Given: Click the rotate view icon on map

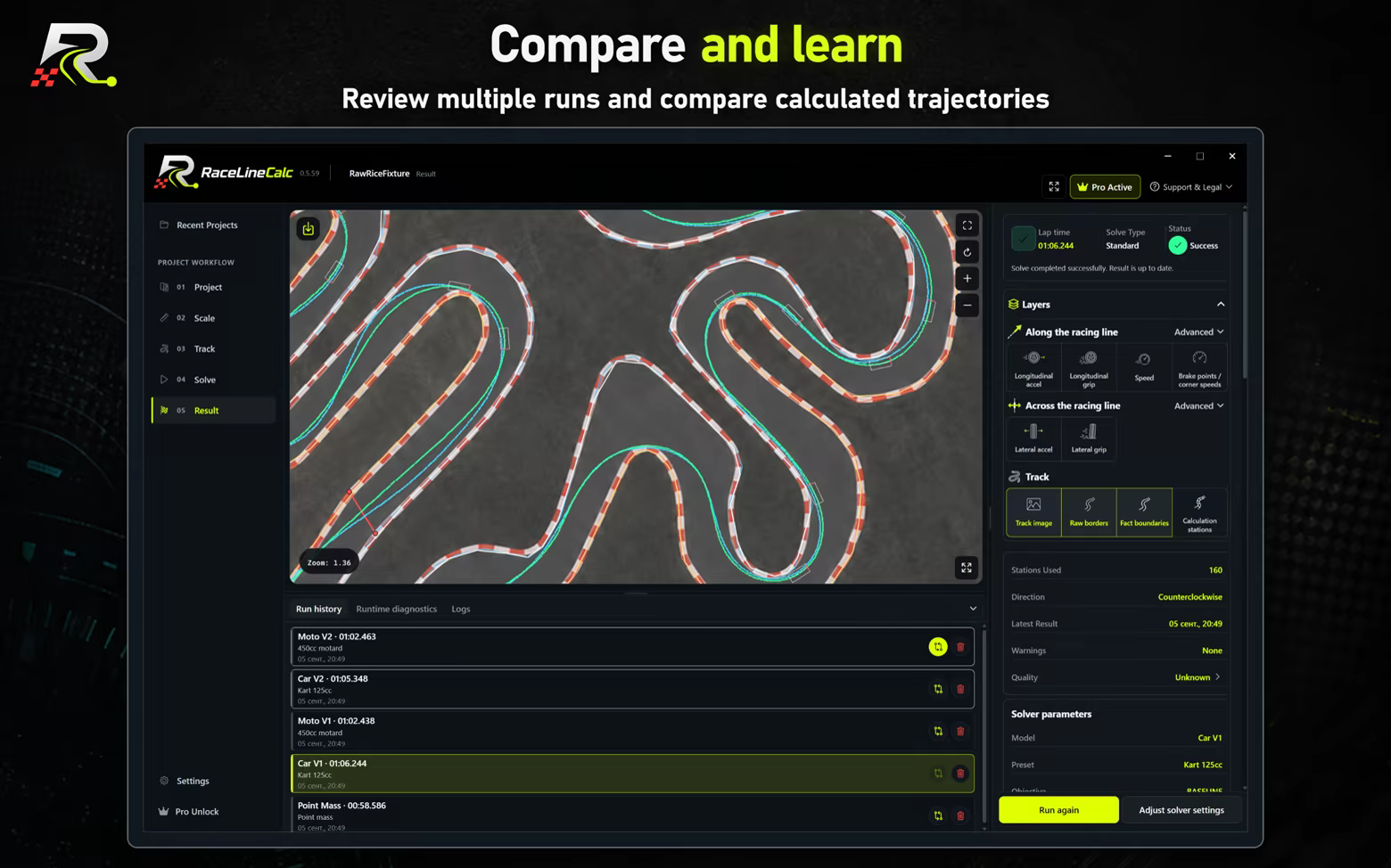Looking at the screenshot, I should coord(967,252).
